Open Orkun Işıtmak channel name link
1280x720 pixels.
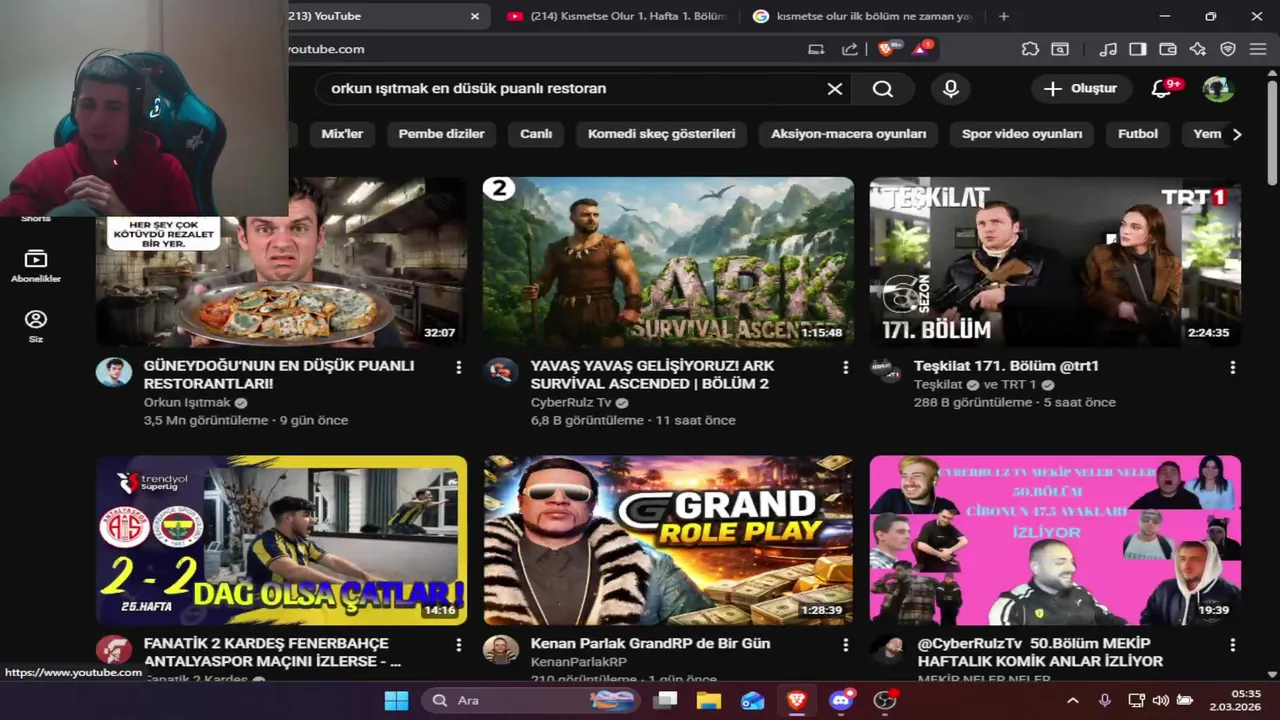click(x=187, y=402)
